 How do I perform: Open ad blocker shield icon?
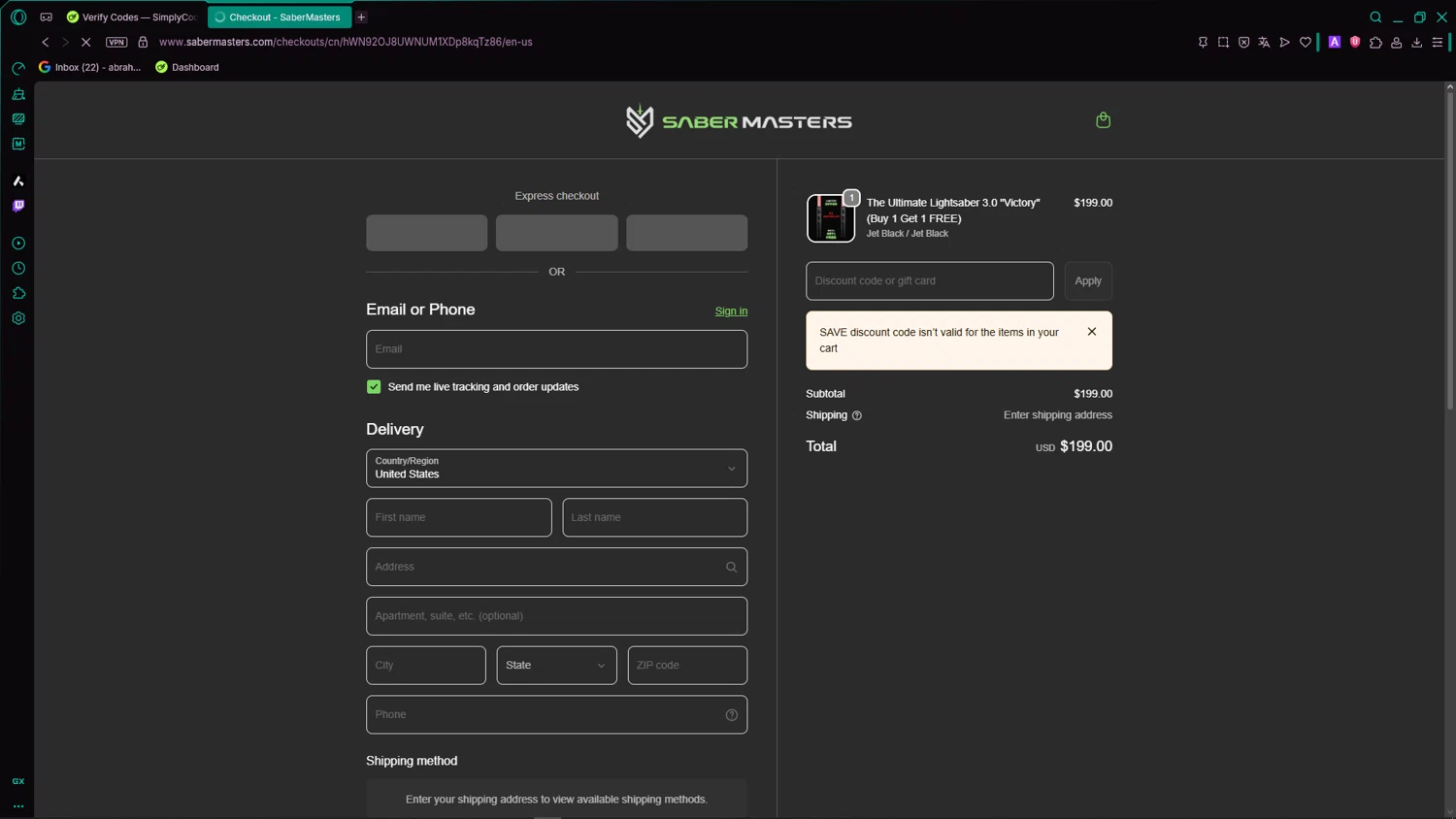1243,42
